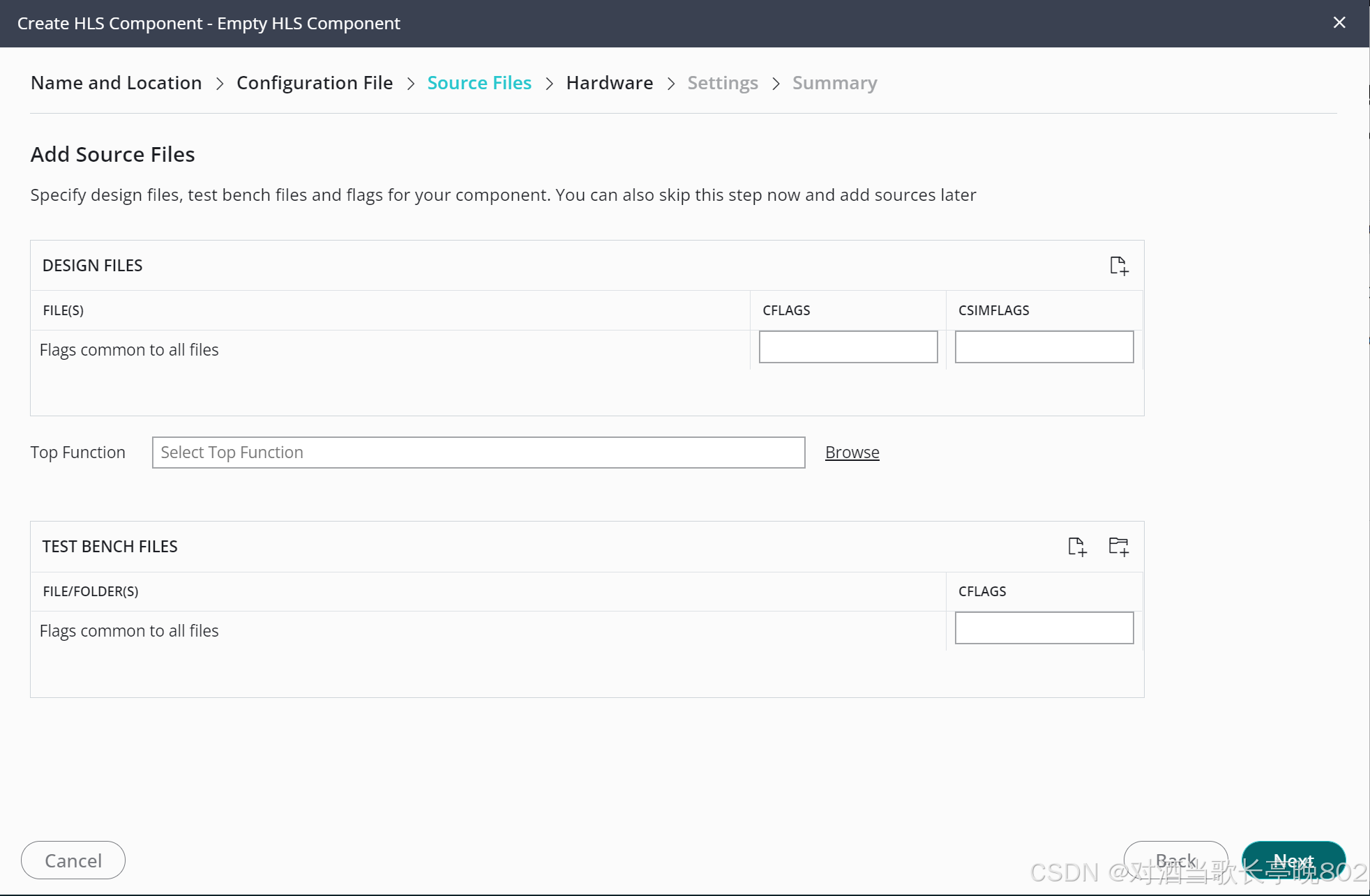Proceed with the Next button
Screen dimensions: 1370x896
[x=1293, y=860]
